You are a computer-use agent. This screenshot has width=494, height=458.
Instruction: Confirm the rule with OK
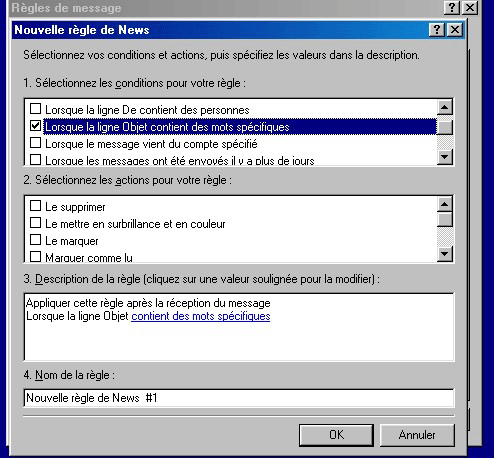336,435
